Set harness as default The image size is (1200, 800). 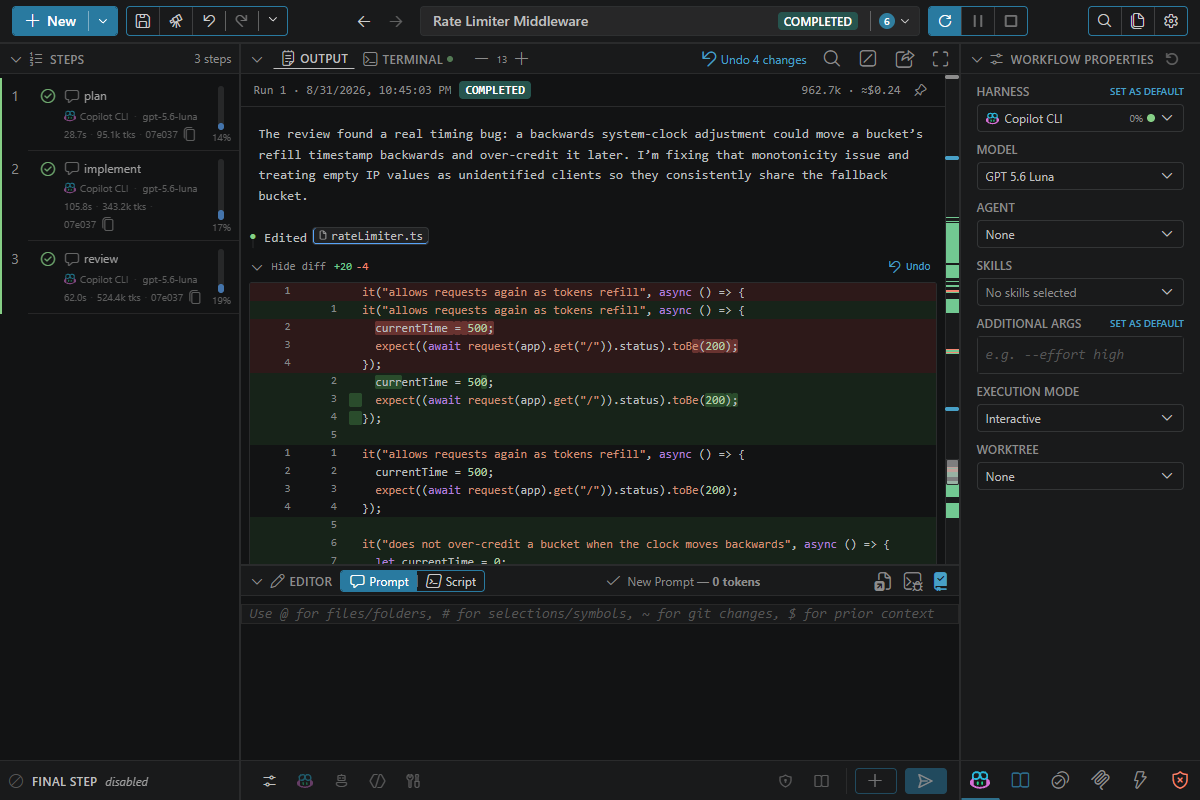[x=1146, y=91]
